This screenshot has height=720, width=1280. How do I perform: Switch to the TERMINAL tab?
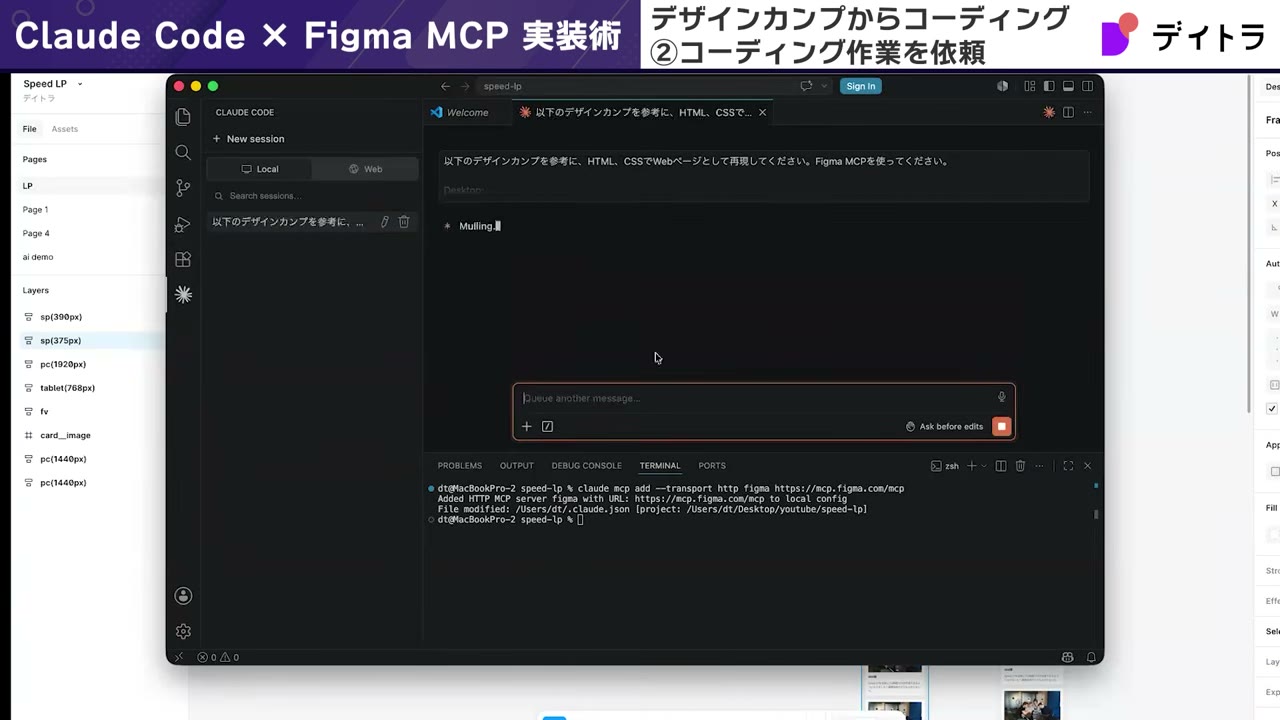(x=660, y=466)
